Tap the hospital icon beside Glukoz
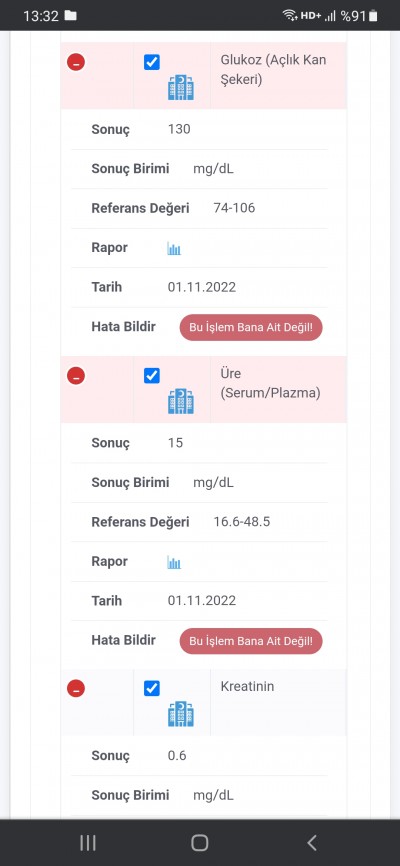 point(181,88)
